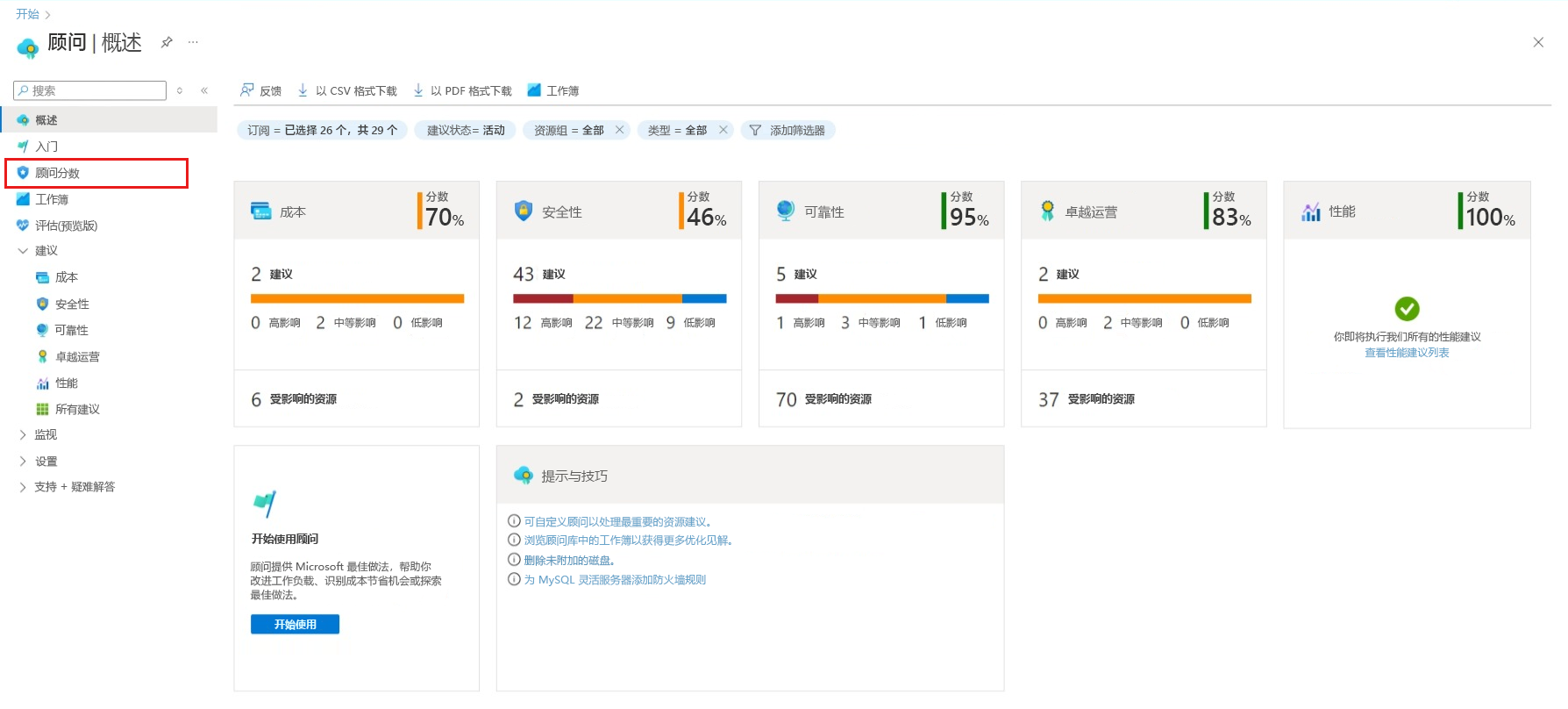Open 查看性能建议列表 link
1568x709 pixels.
[1407, 353]
